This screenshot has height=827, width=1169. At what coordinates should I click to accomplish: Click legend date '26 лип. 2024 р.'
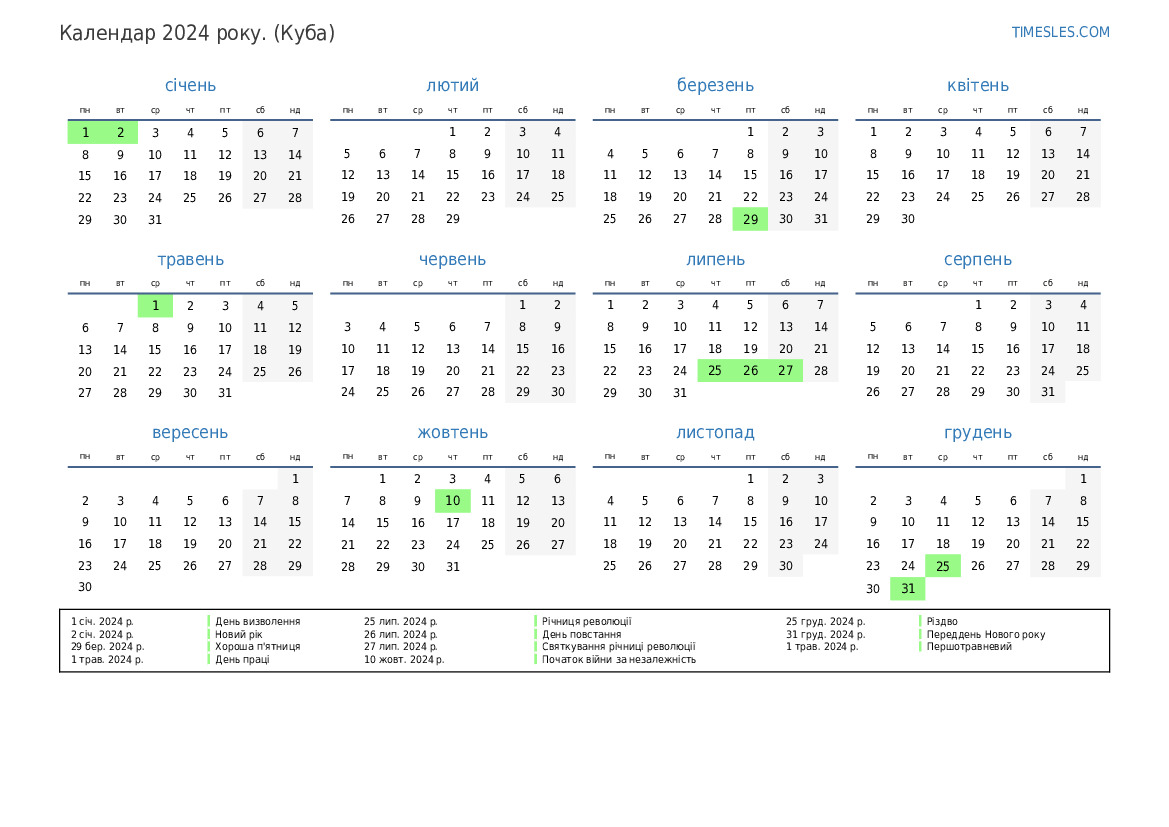pyautogui.click(x=401, y=634)
